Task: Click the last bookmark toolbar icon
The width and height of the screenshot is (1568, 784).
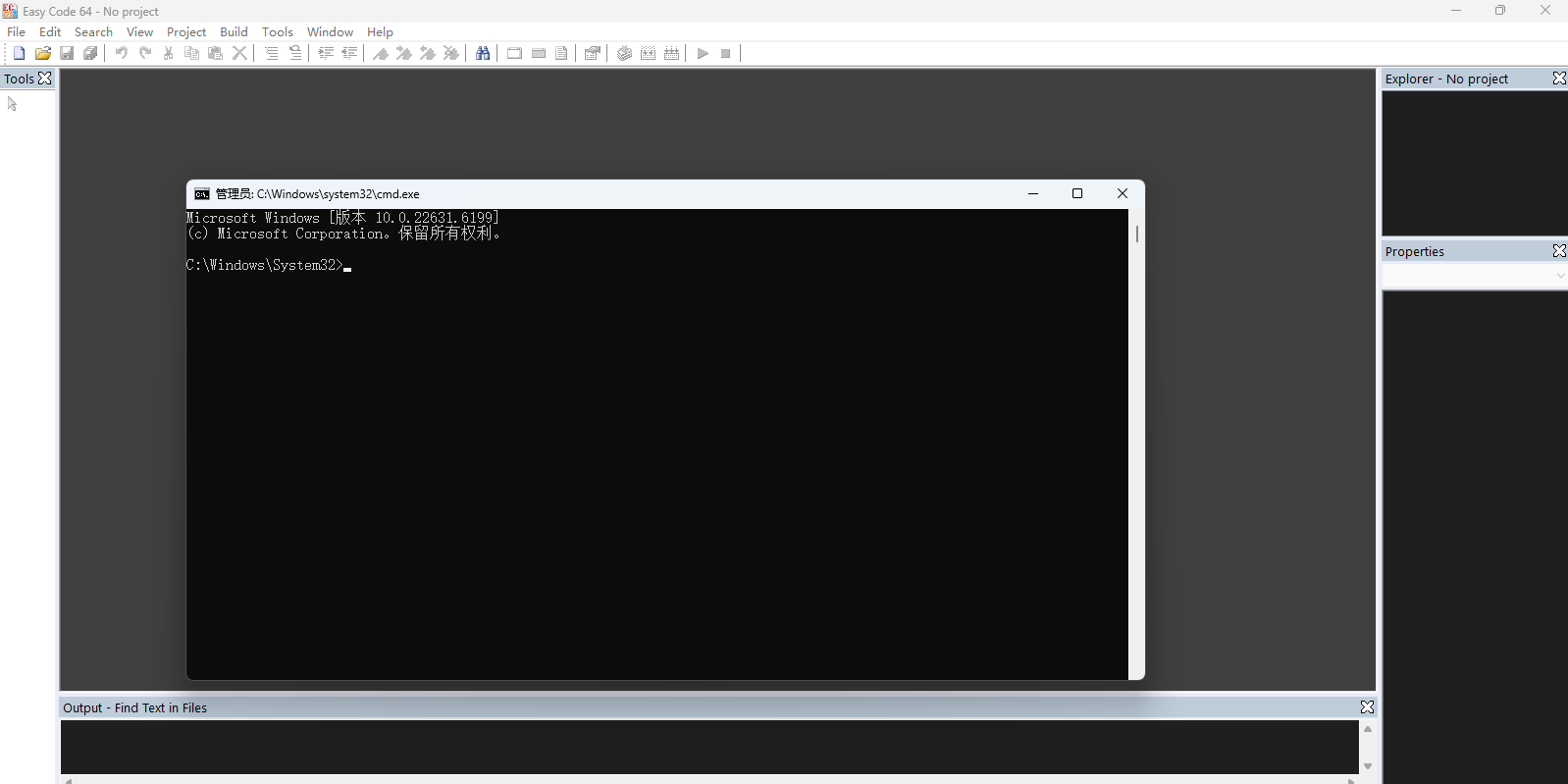Action: point(451,53)
